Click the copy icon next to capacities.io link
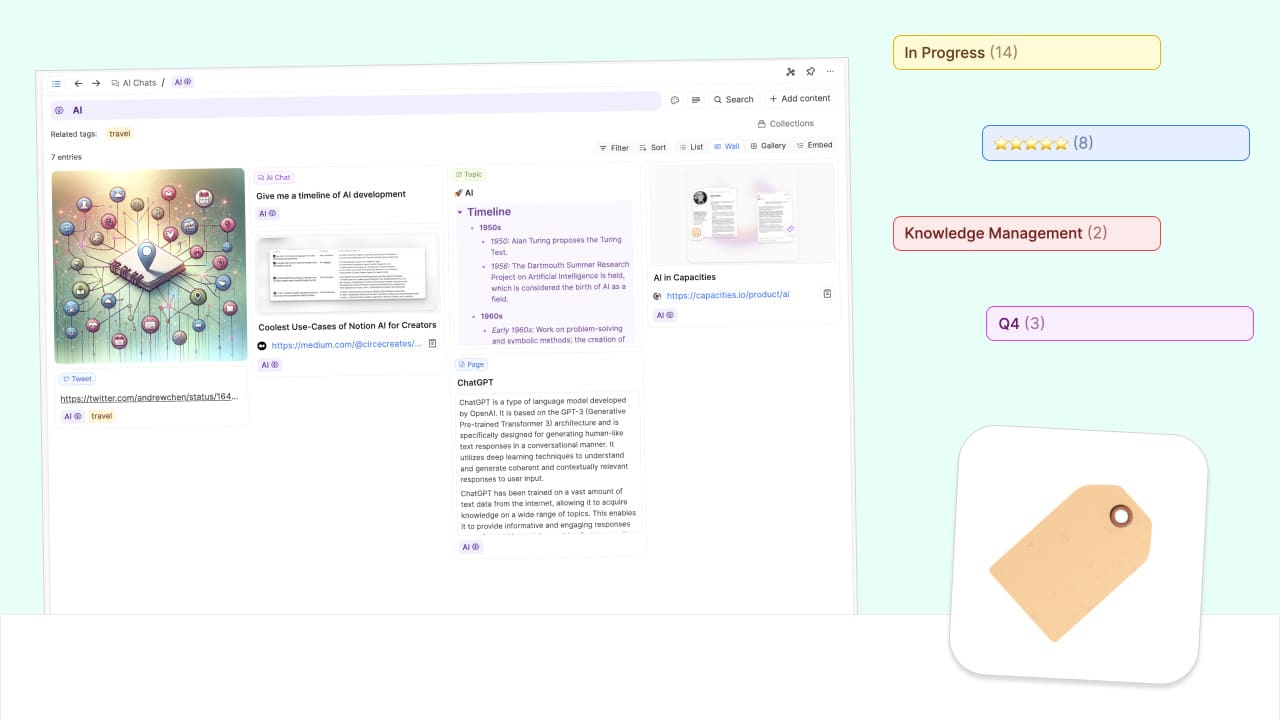The height and width of the screenshot is (720, 1280). click(x=827, y=294)
